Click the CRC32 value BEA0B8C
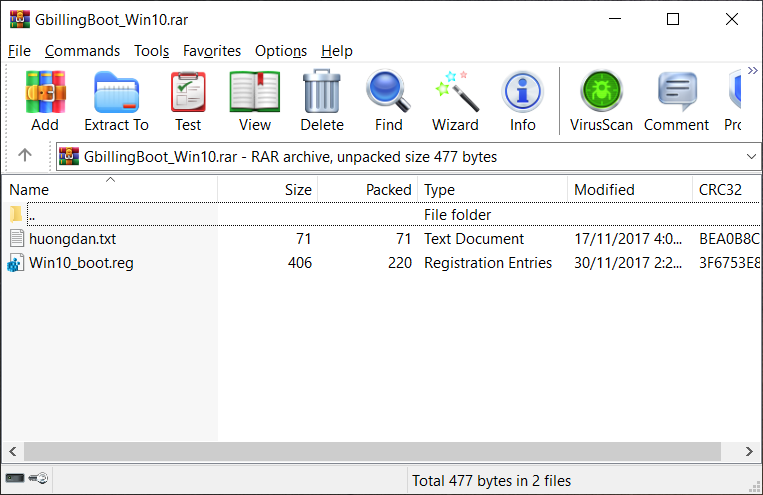 [x=729, y=238]
